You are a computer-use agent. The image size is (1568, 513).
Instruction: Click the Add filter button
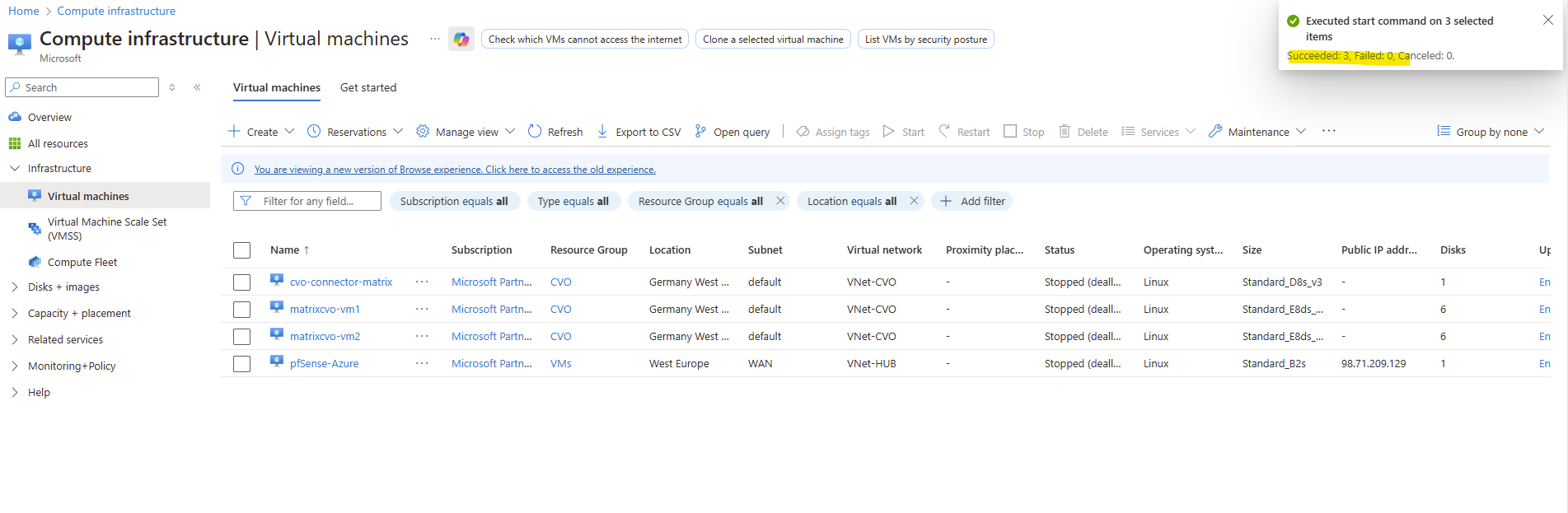[x=972, y=201]
